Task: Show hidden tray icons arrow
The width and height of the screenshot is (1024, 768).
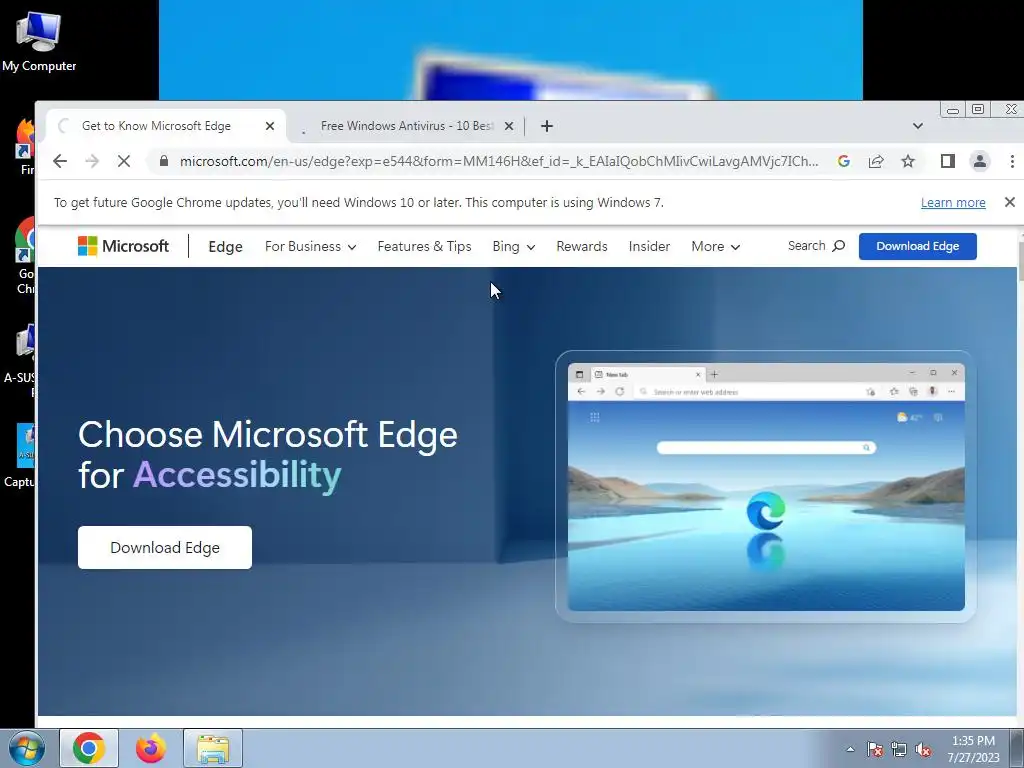Action: [850, 749]
